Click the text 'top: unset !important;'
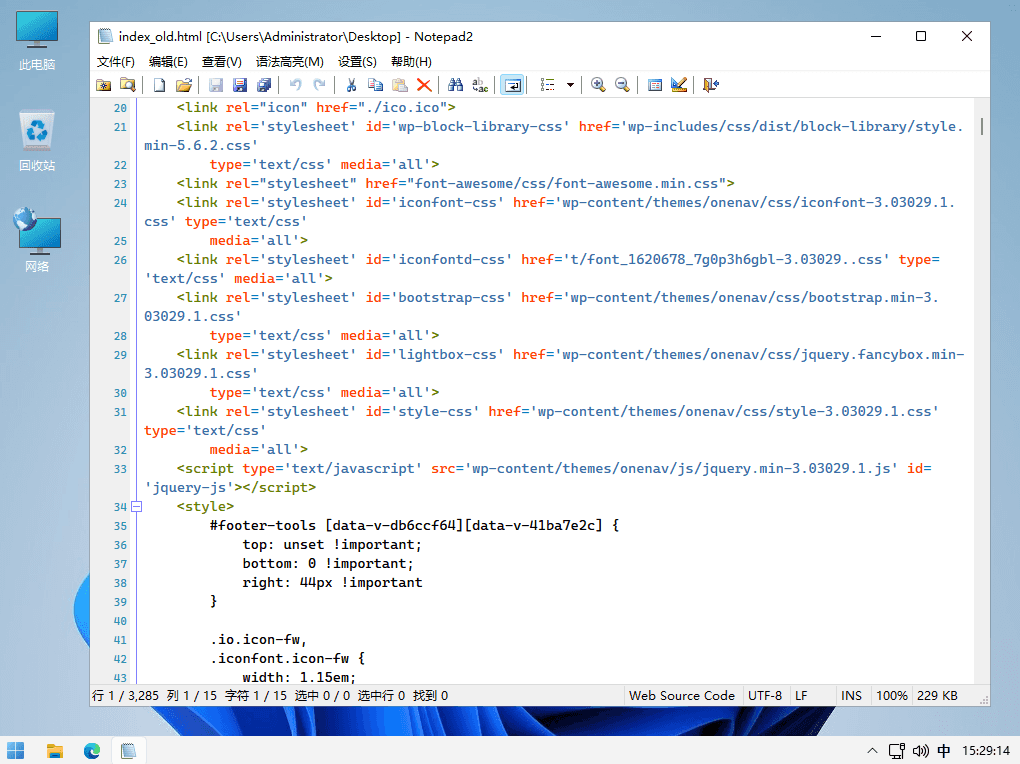Screen dimensions: 1020x764 pos(332,545)
